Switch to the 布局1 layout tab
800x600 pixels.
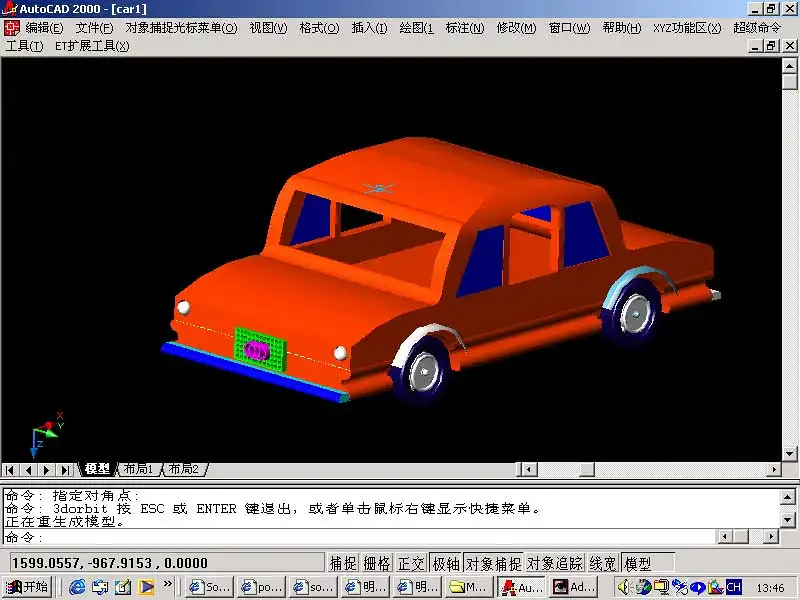pyautogui.click(x=137, y=469)
